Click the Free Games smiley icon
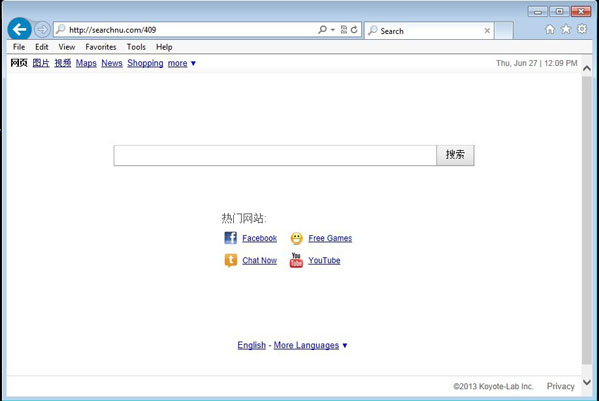Image resolution: width=599 pixels, height=401 pixels. pyautogui.click(x=296, y=238)
